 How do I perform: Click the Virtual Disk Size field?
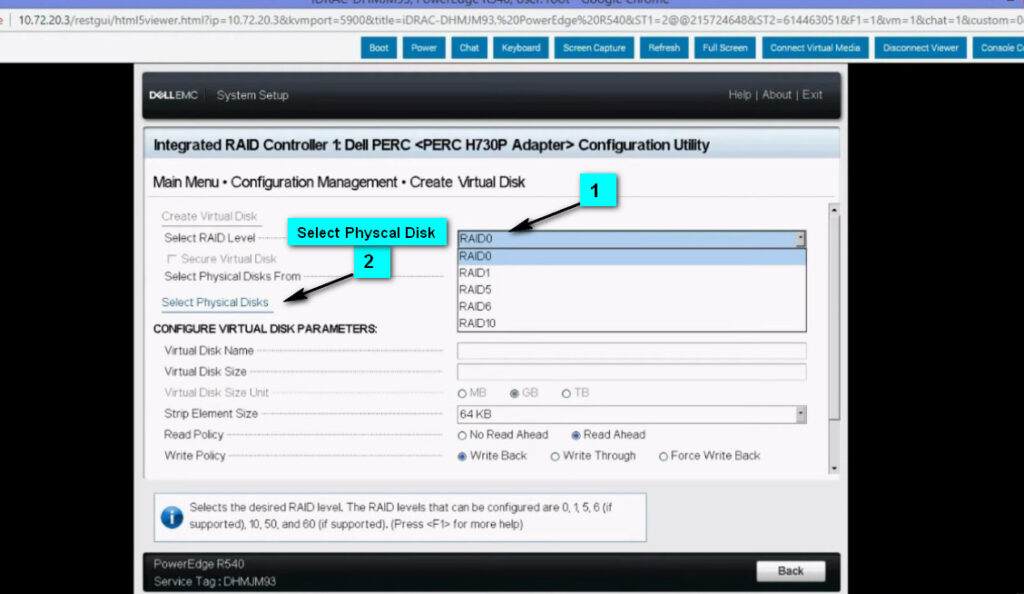(x=632, y=372)
